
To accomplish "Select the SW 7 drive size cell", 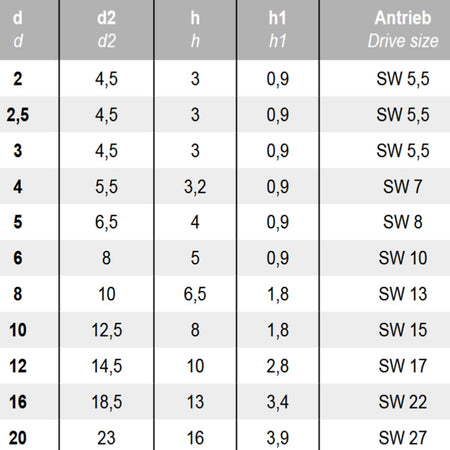I will click(403, 186).
